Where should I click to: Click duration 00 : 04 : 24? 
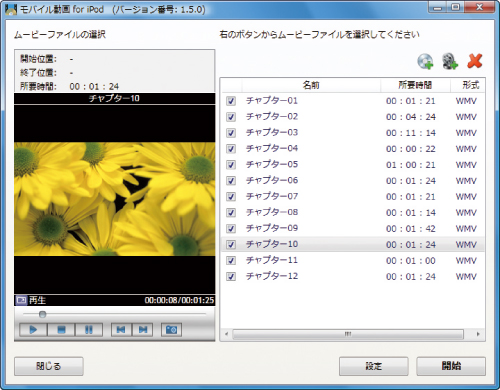411,117
